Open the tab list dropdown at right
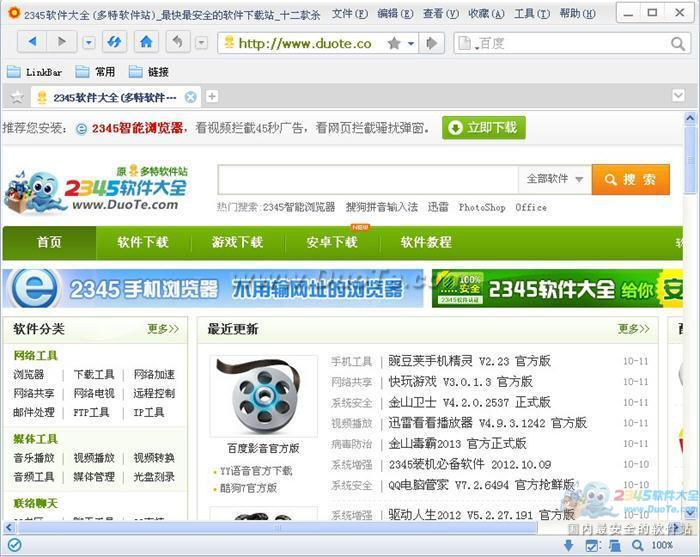700x557 pixels. coord(678,95)
